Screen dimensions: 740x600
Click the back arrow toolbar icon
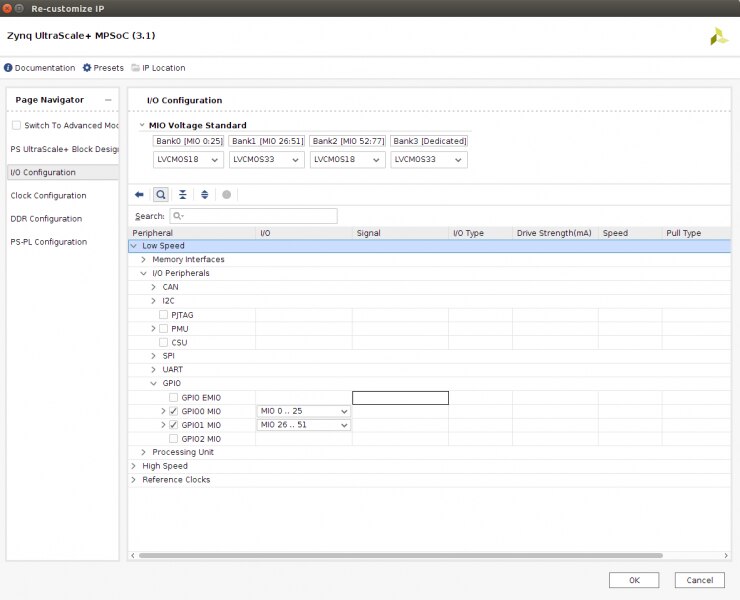[139, 194]
